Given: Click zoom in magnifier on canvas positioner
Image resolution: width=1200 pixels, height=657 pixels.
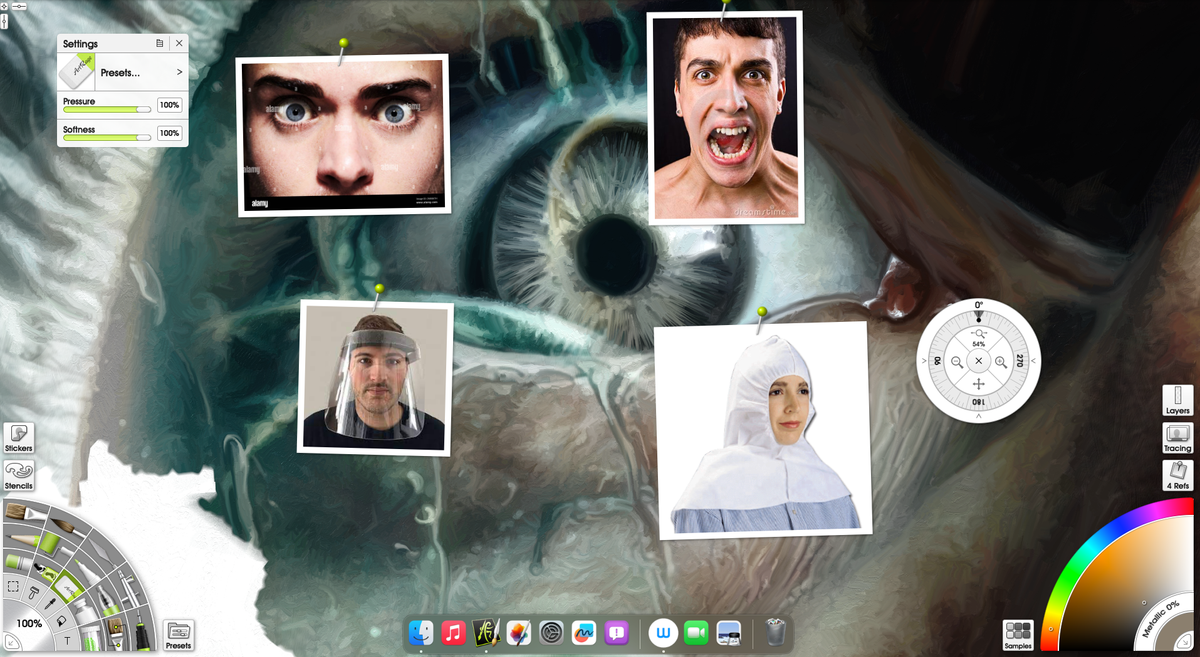Looking at the screenshot, I should click(1001, 361).
